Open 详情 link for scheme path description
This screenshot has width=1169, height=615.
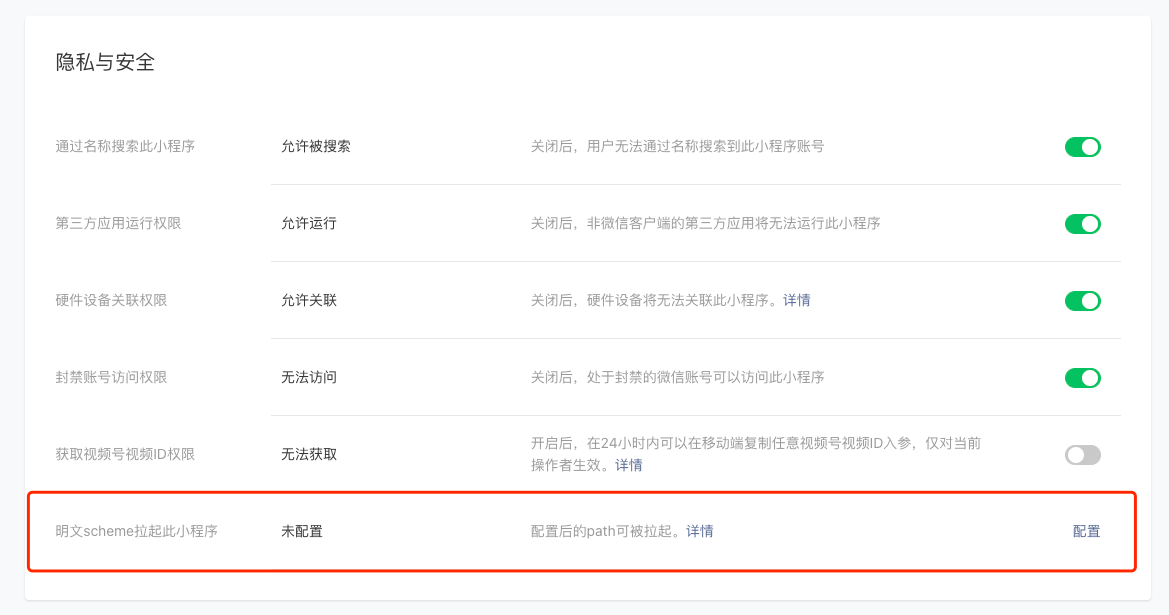(x=699, y=531)
